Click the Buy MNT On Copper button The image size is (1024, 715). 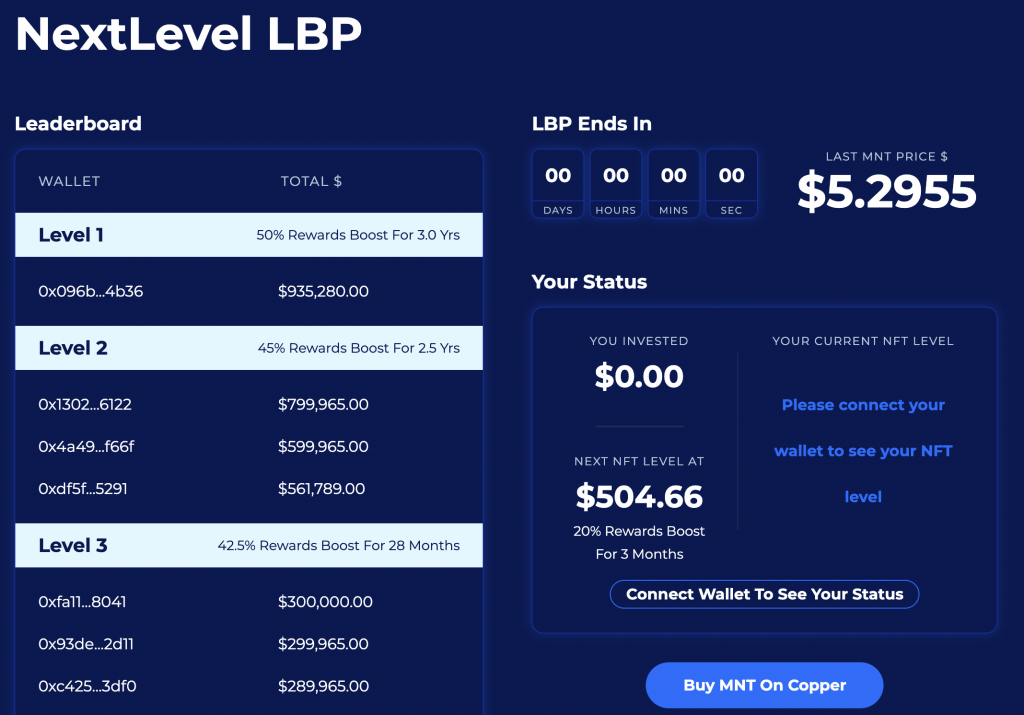pos(764,686)
